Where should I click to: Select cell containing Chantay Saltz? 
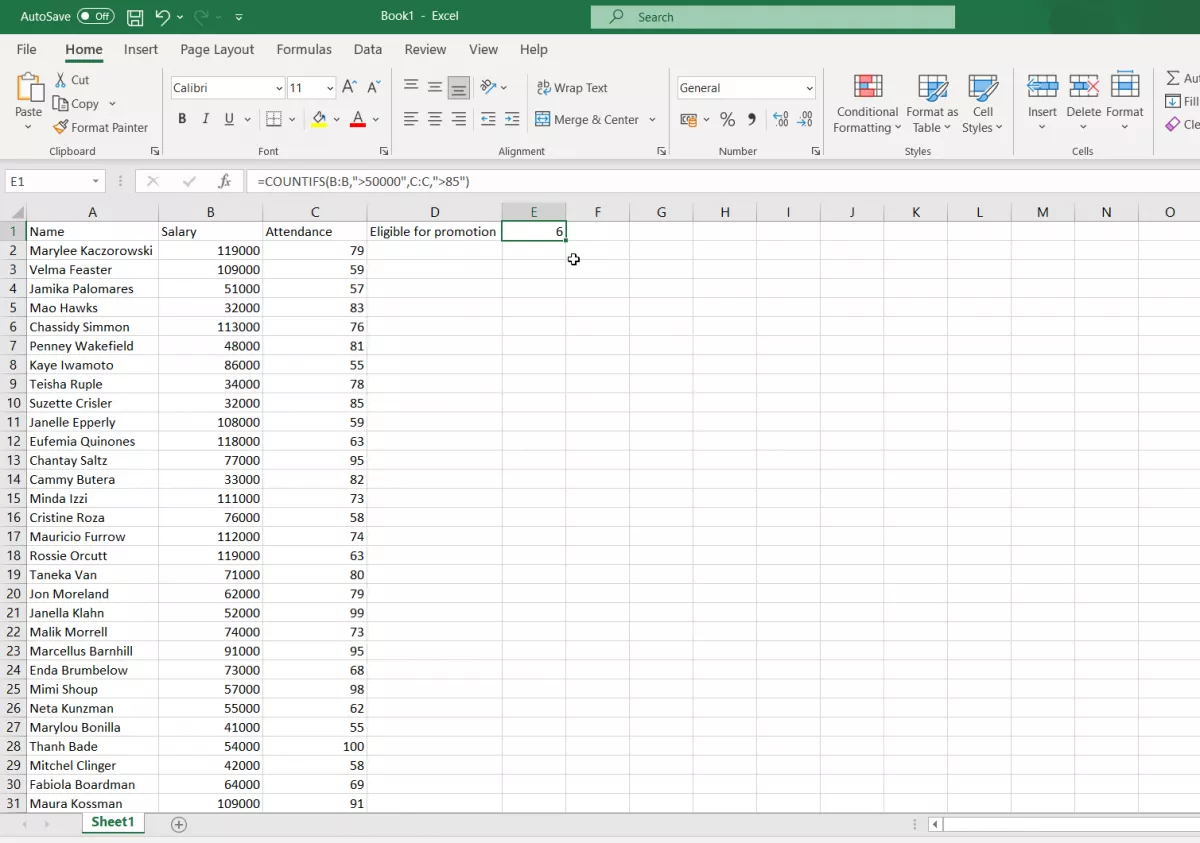pos(92,460)
